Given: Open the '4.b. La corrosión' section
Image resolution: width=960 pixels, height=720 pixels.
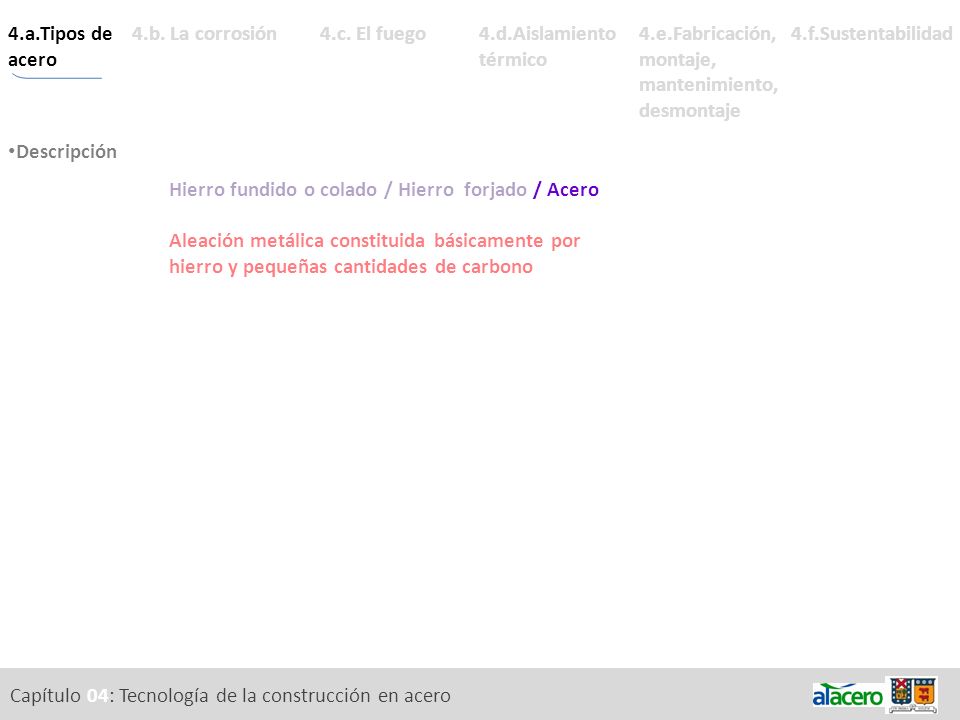Looking at the screenshot, I should point(204,34).
